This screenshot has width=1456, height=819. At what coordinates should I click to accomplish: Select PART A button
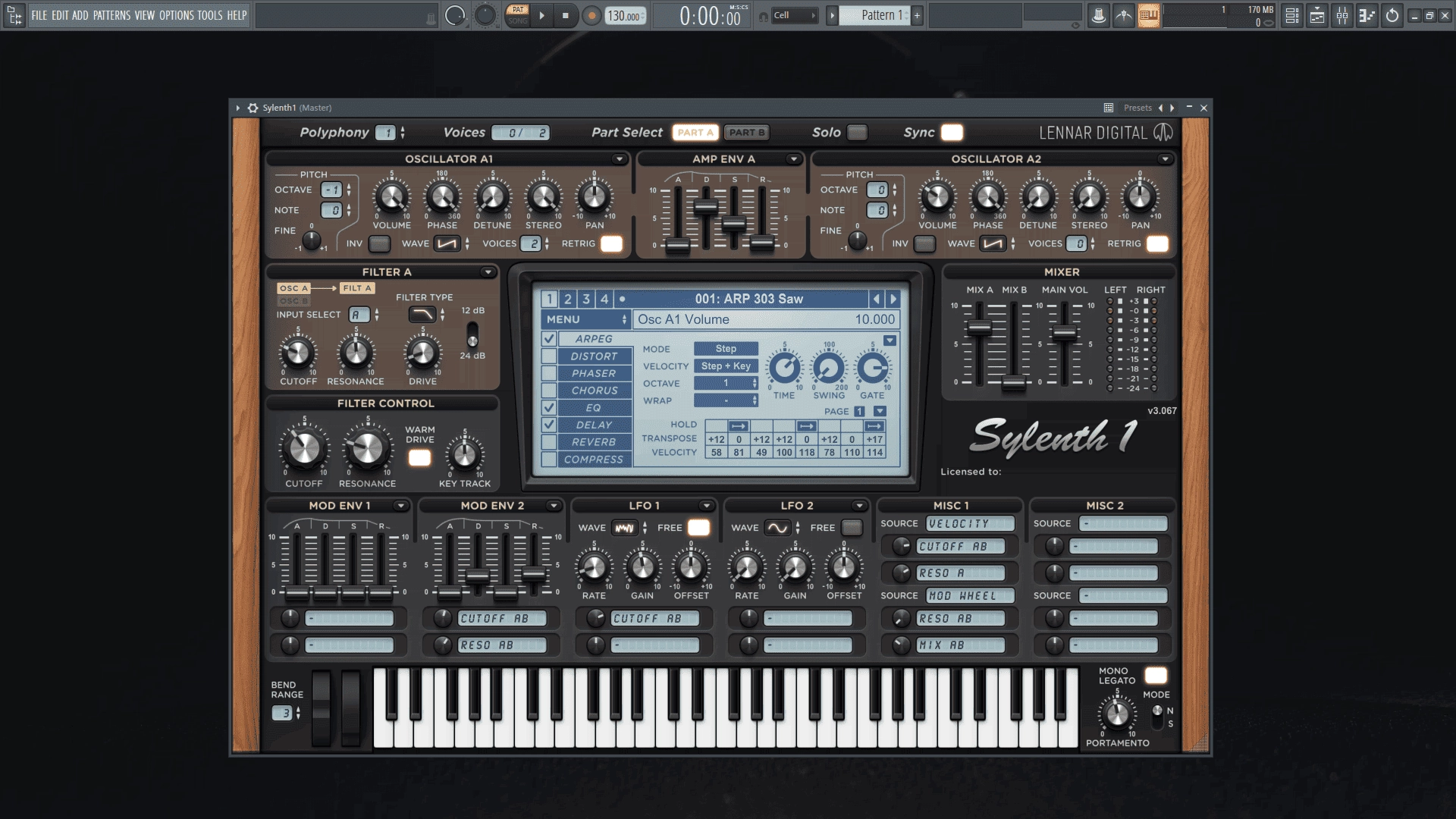[695, 133]
